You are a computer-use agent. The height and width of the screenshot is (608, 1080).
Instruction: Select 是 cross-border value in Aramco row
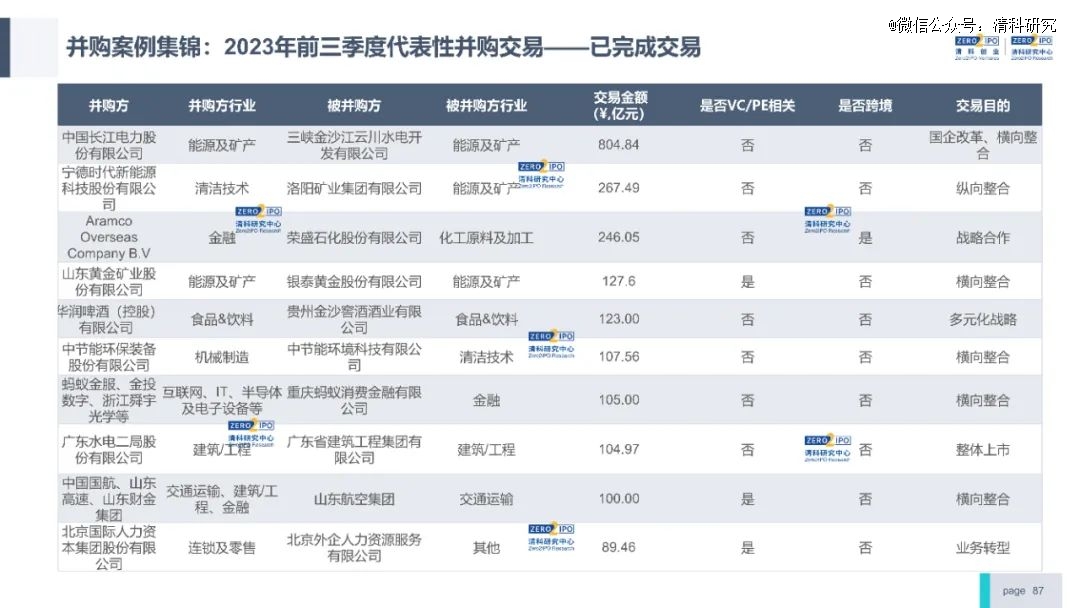pyautogui.click(x=865, y=238)
